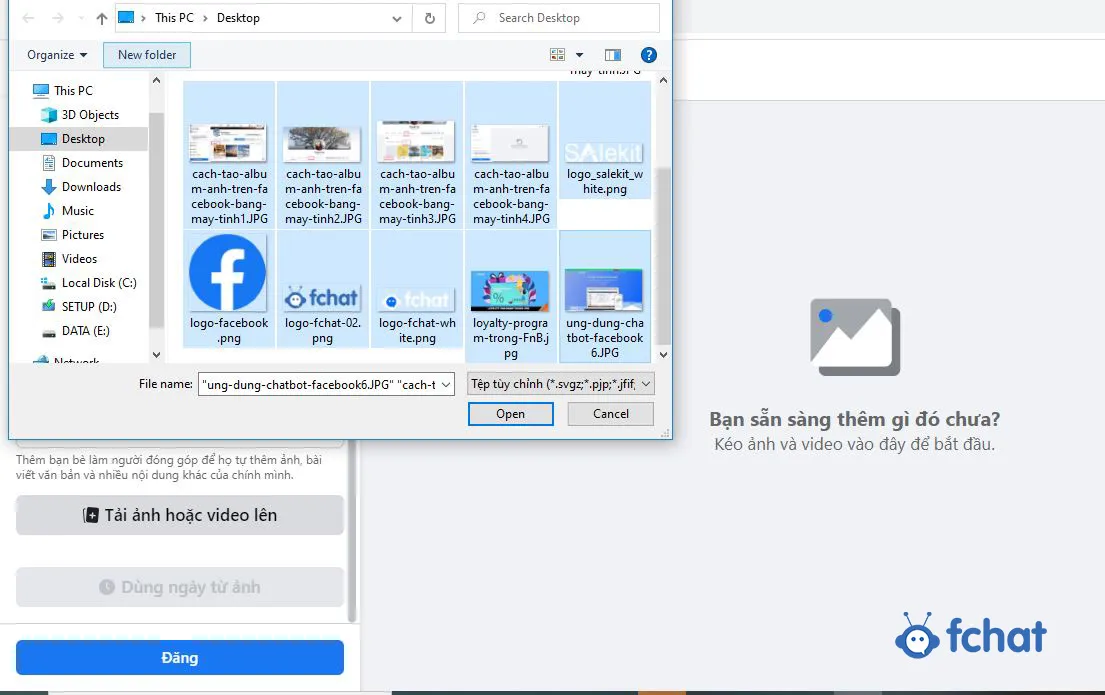Click Desktop in the address breadcrumb

pos(237,17)
